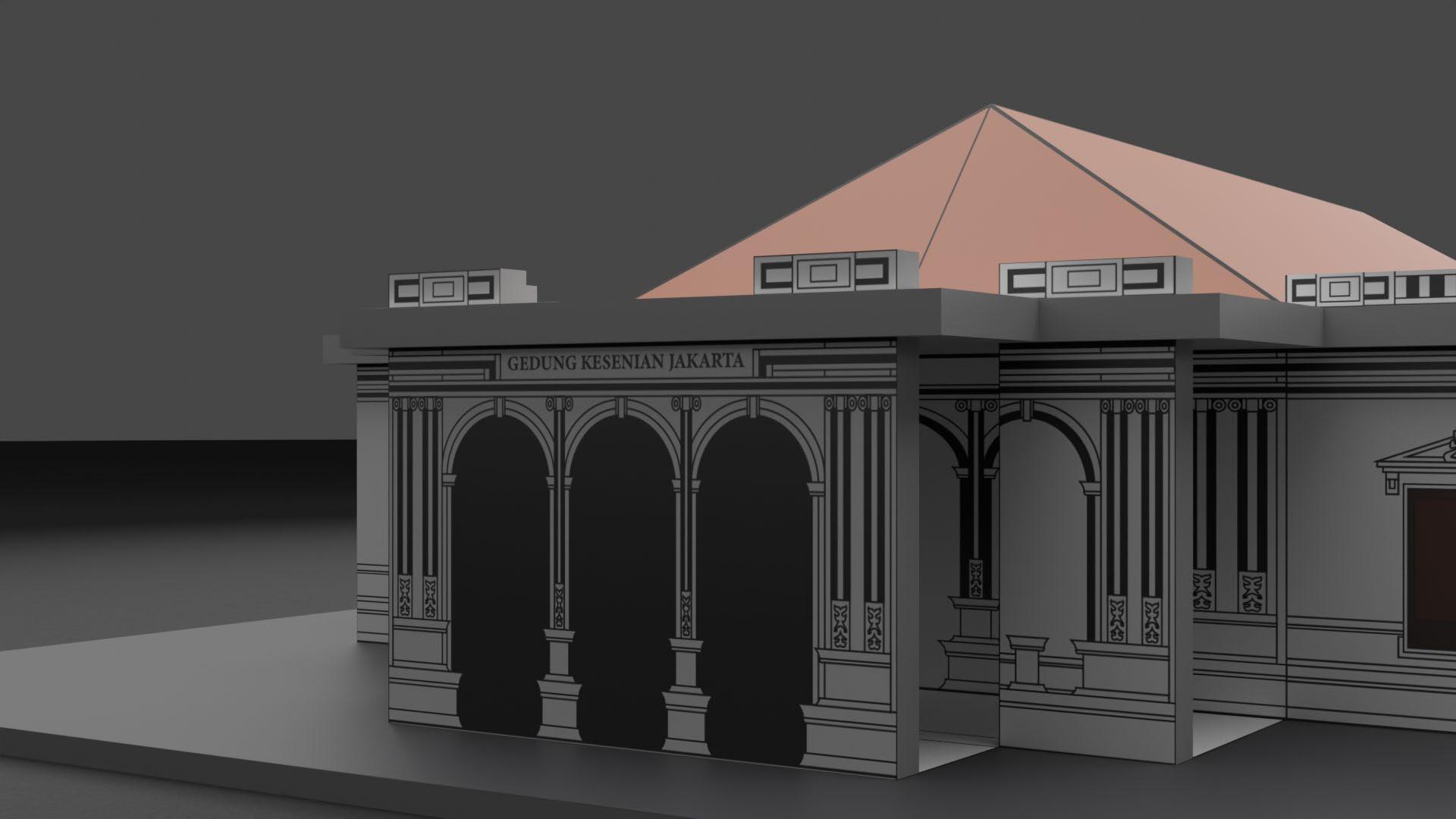Click the striped rooftop ornament at right edge

click(x=1427, y=287)
